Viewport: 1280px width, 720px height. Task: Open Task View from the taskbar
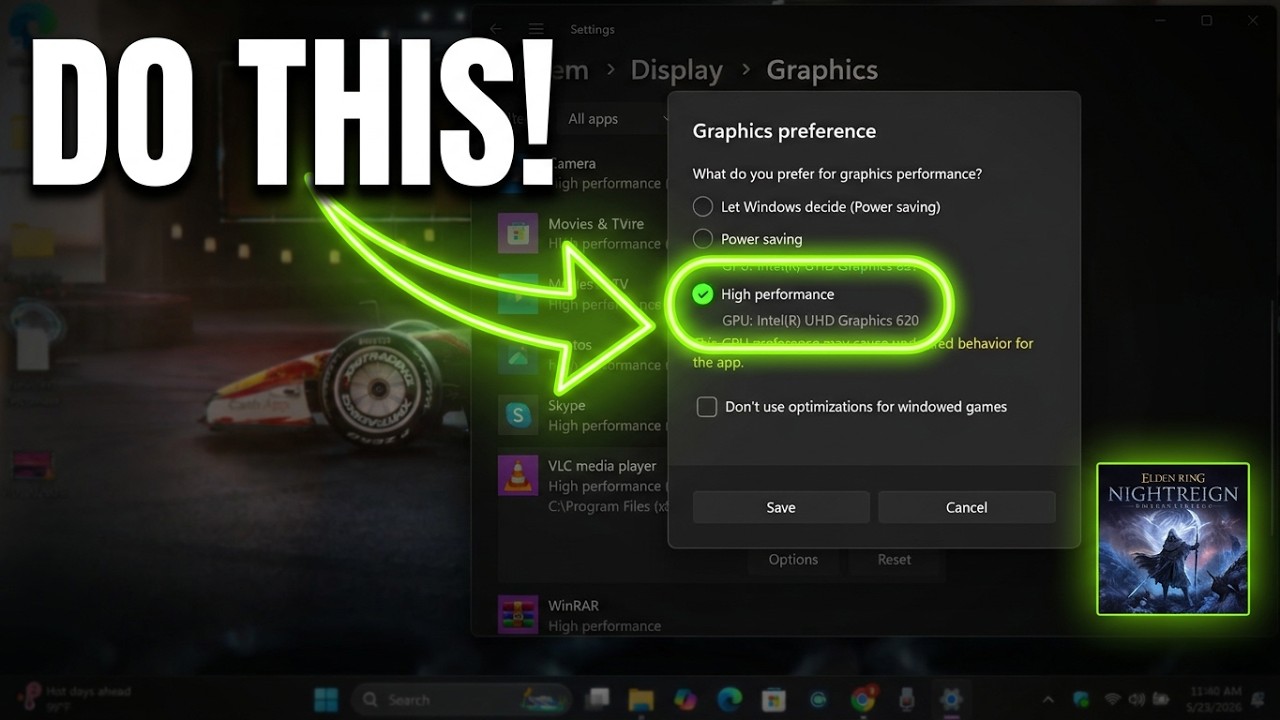click(598, 699)
